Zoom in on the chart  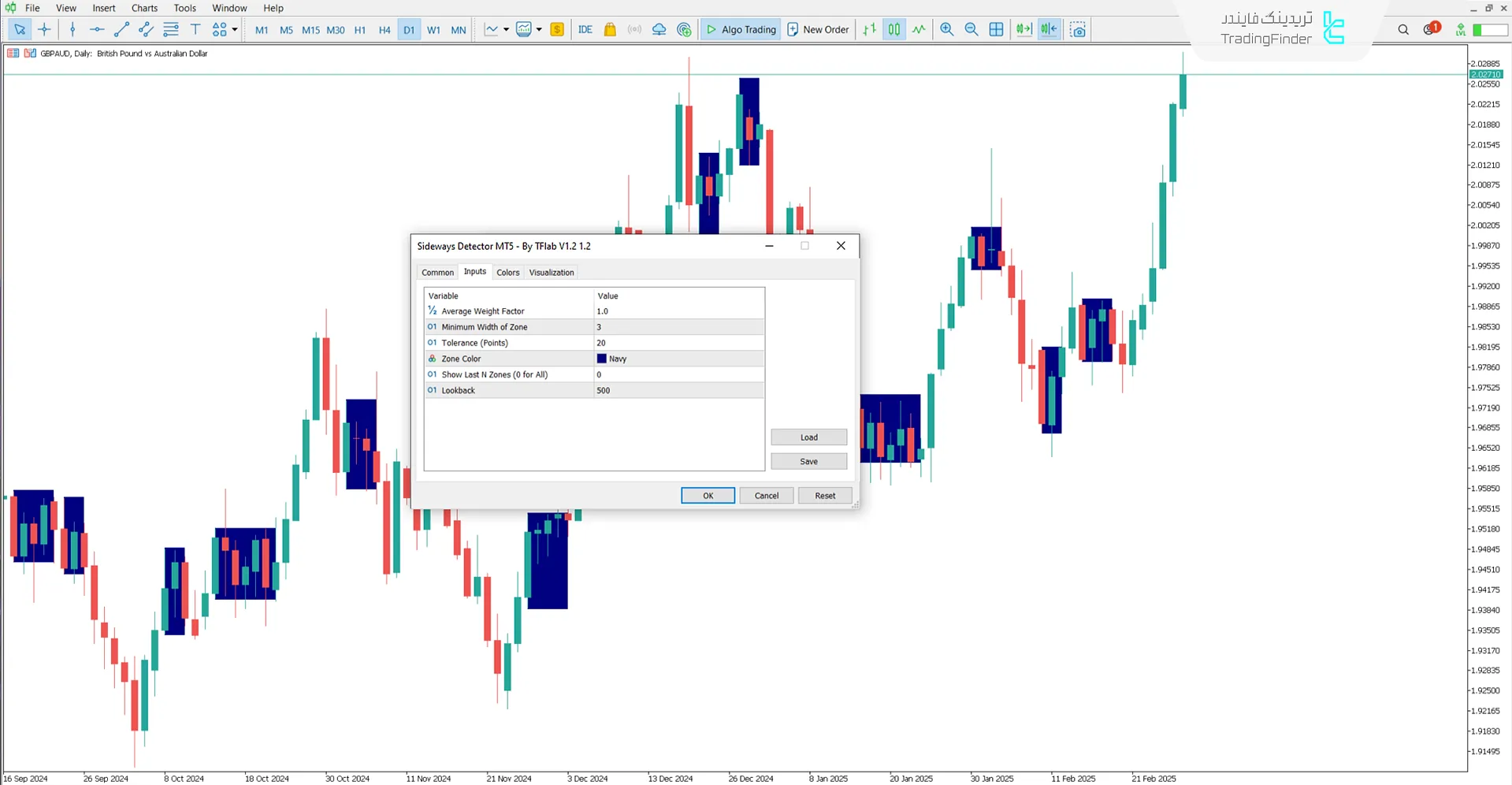pyautogui.click(x=947, y=30)
